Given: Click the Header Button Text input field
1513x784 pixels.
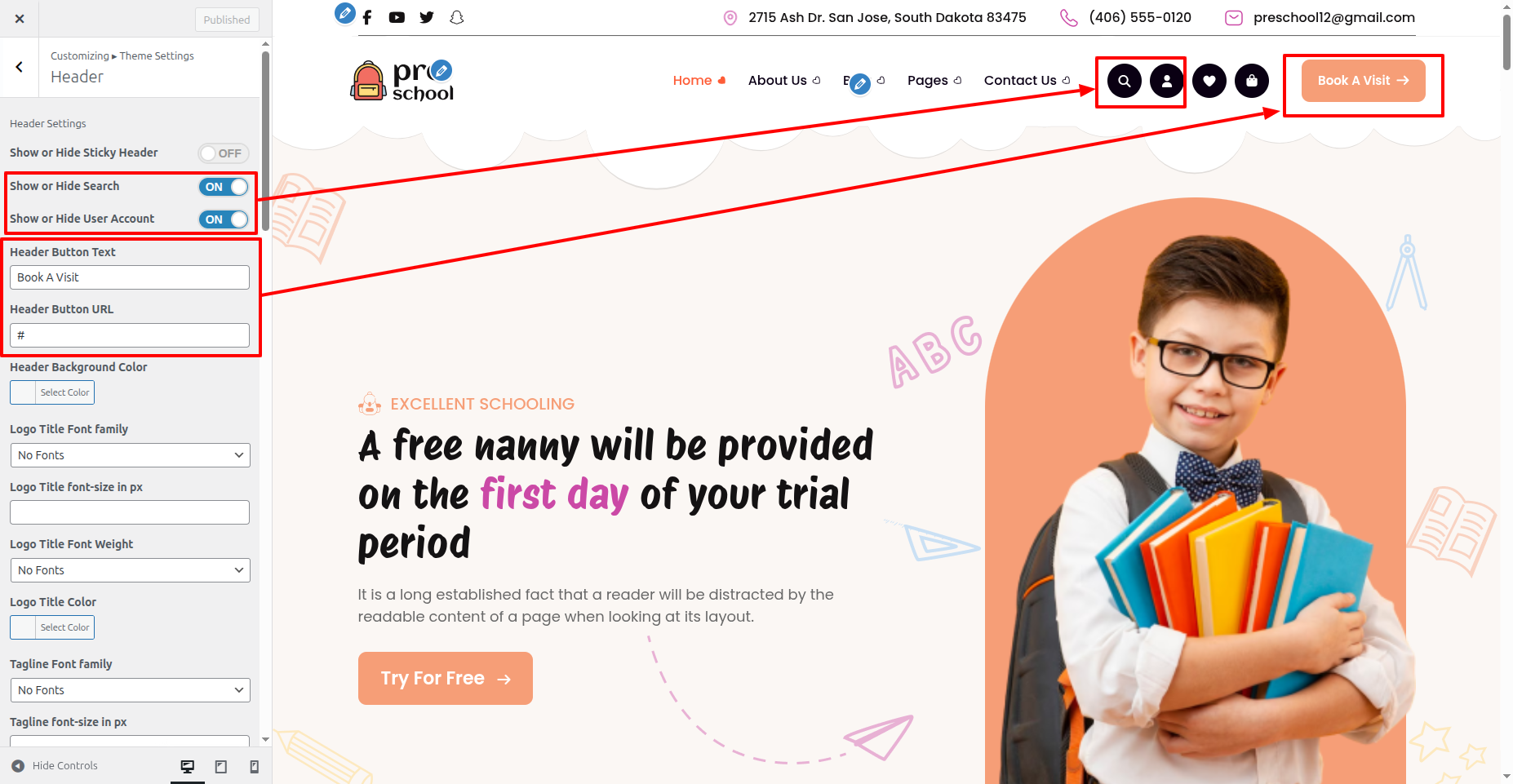Looking at the screenshot, I should coord(130,277).
